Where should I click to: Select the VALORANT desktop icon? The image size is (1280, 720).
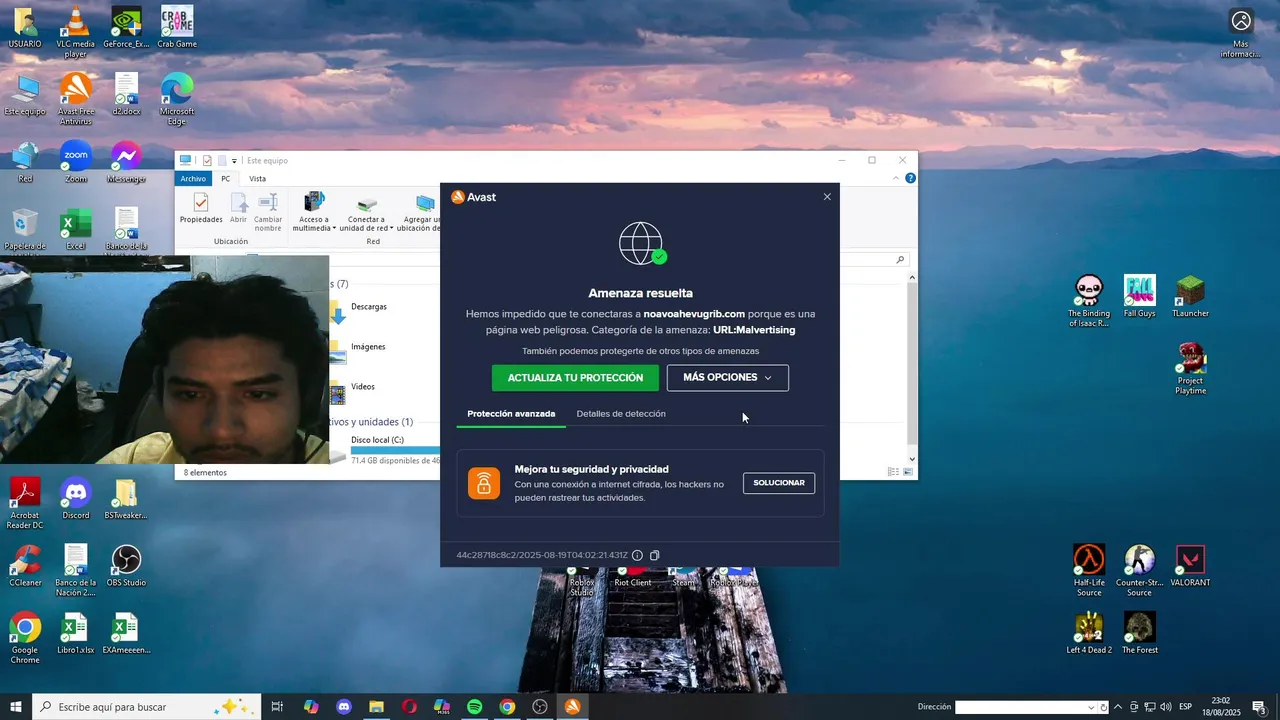coord(1190,566)
